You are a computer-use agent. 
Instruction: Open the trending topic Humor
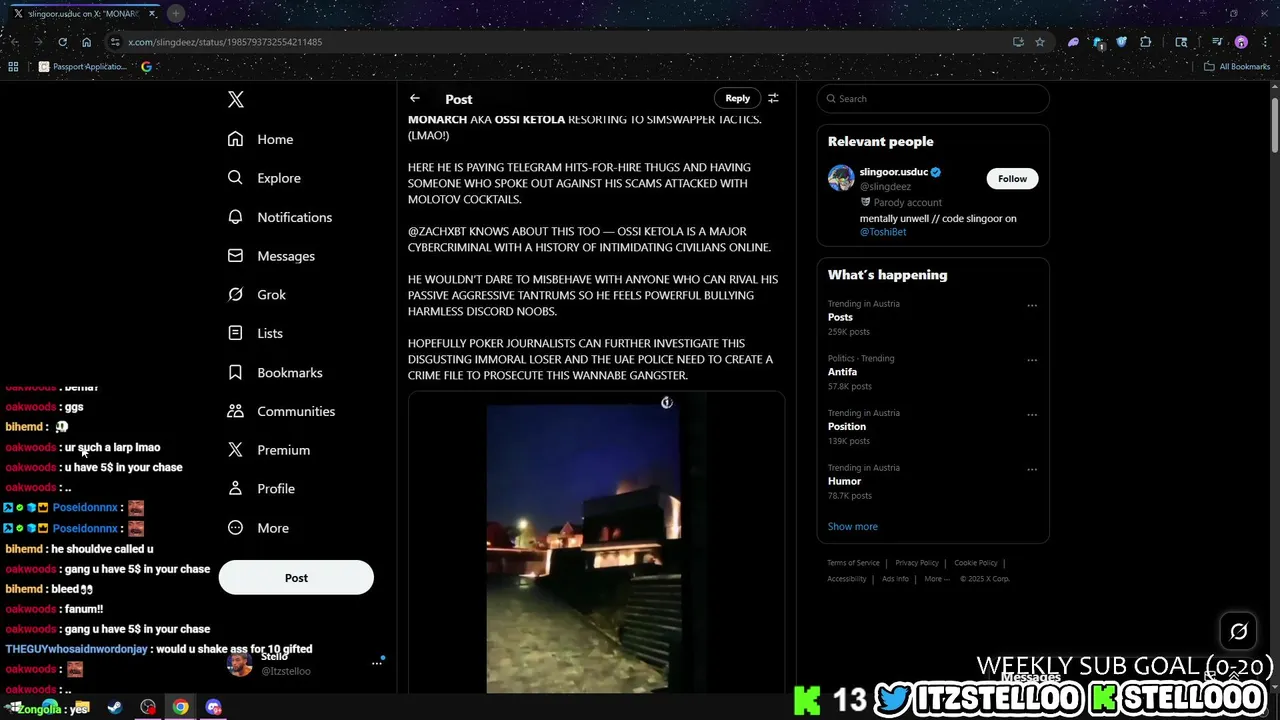pyautogui.click(x=844, y=481)
